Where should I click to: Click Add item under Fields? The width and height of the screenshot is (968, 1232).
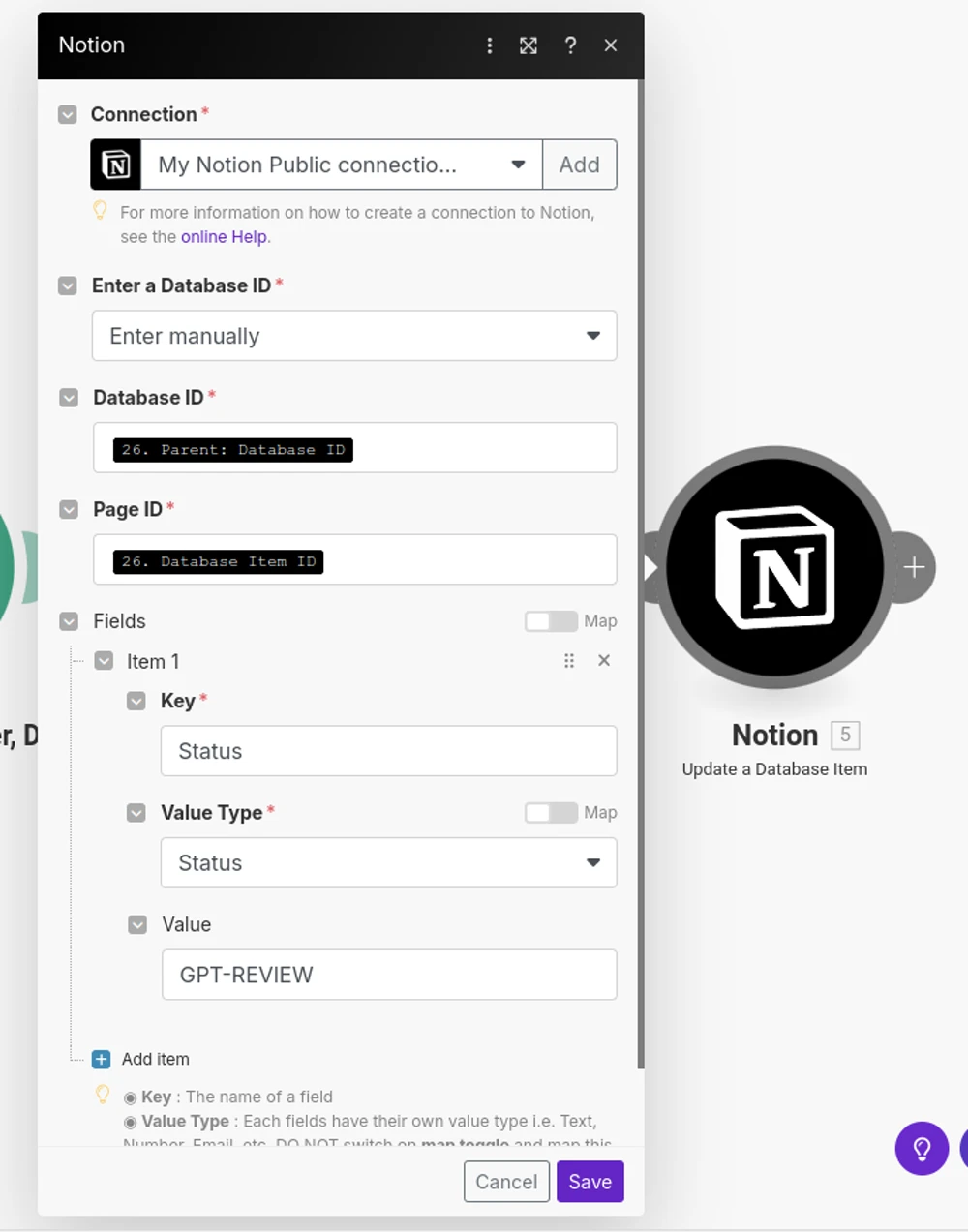click(156, 1059)
